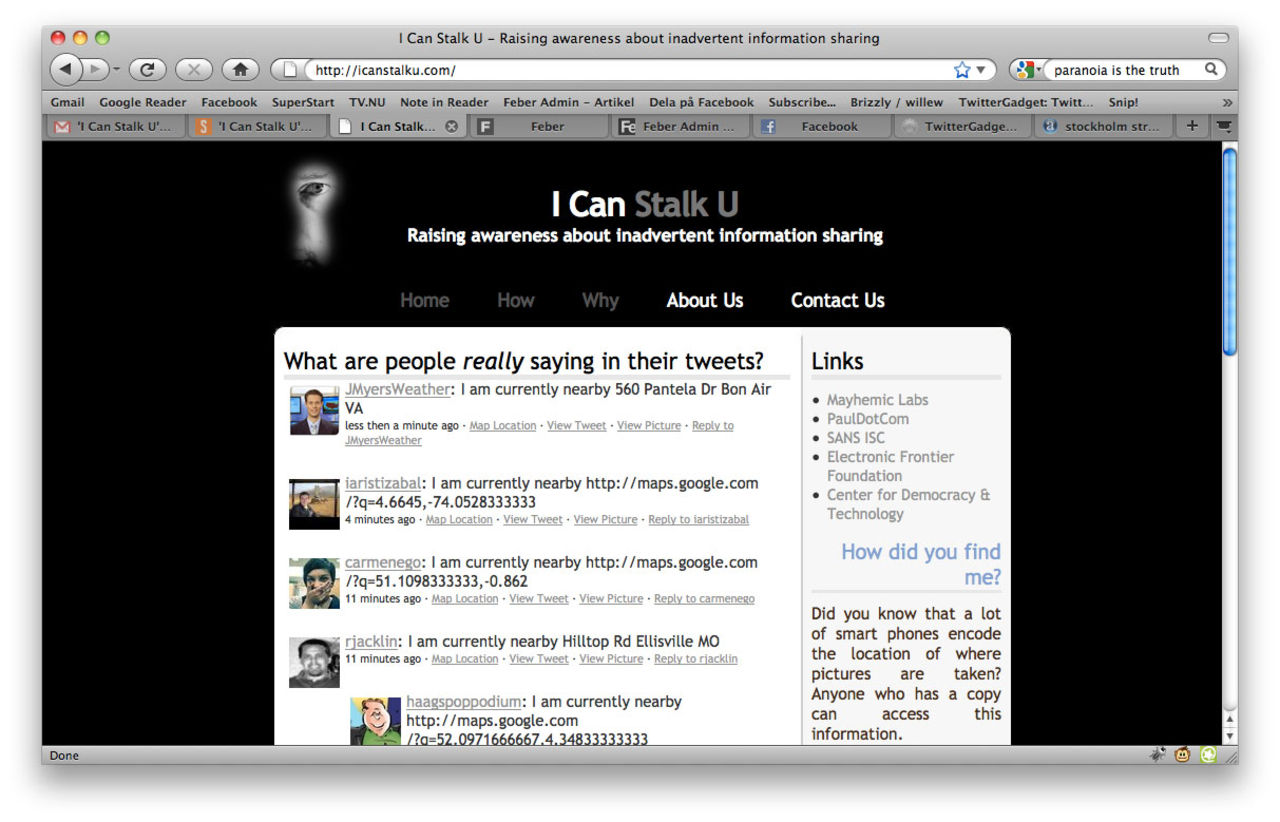
Task: Open the About Us navigation link
Action: tap(705, 300)
